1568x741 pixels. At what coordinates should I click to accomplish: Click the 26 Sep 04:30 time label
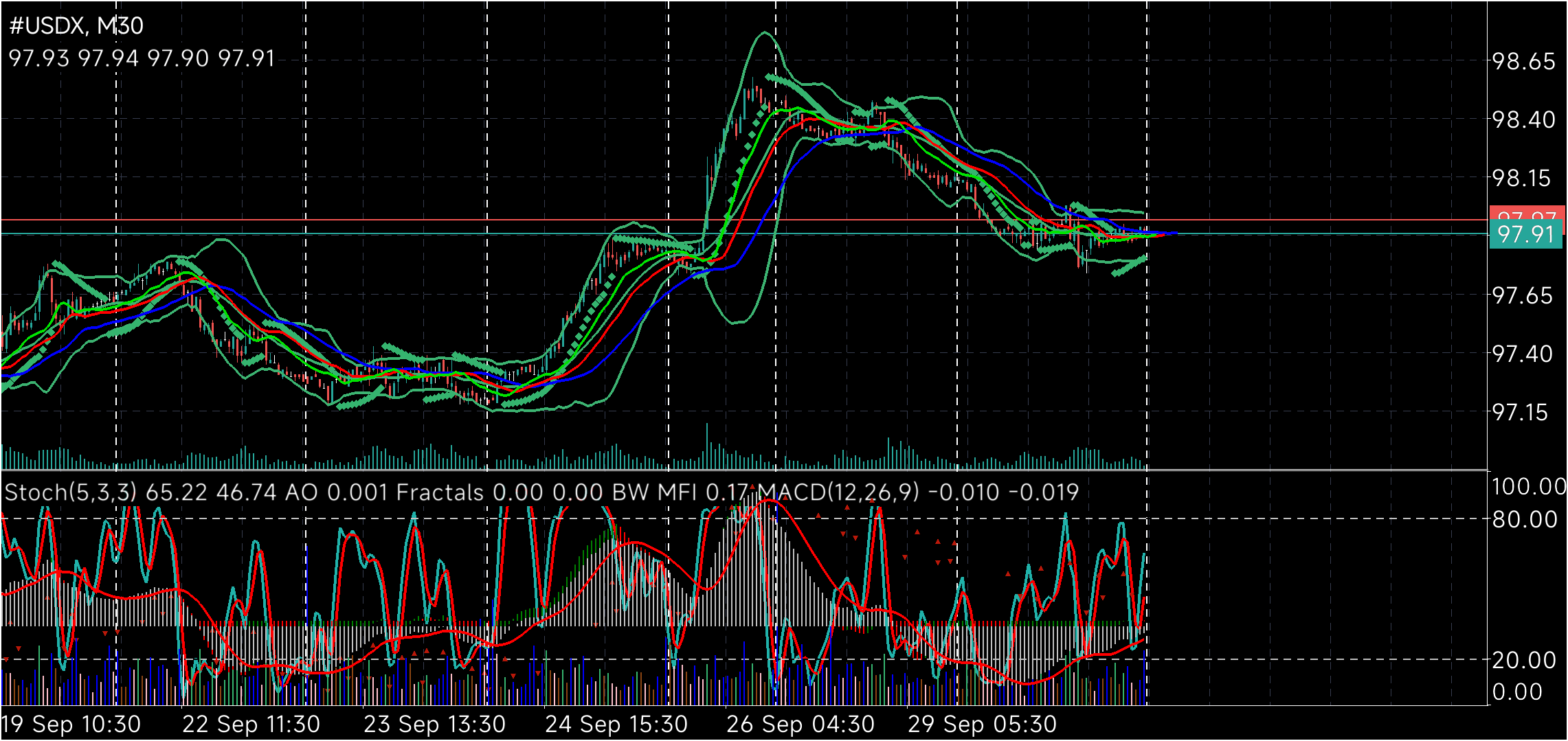(x=800, y=724)
